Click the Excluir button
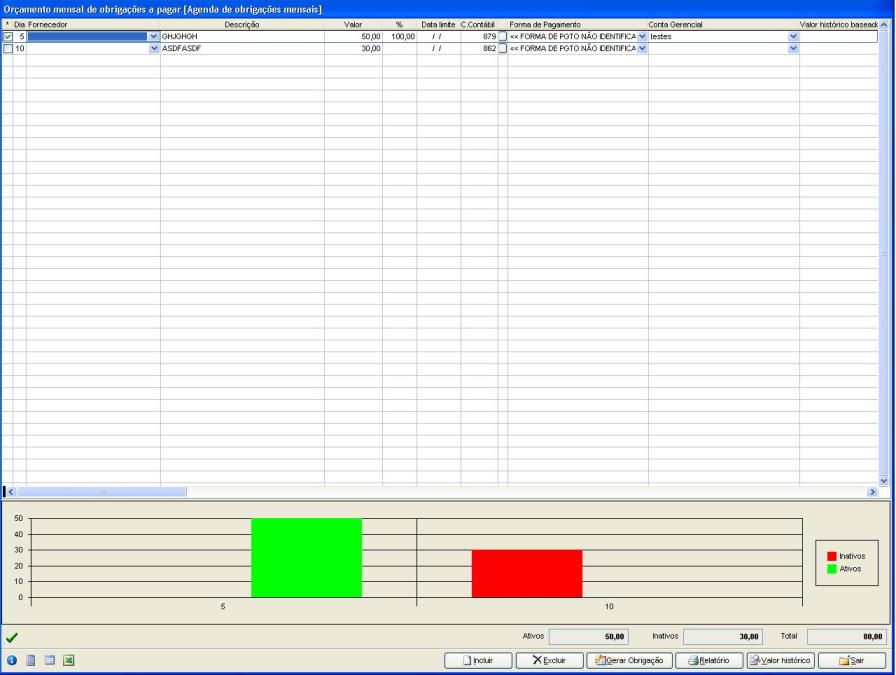The image size is (896, 675). point(550,660)
